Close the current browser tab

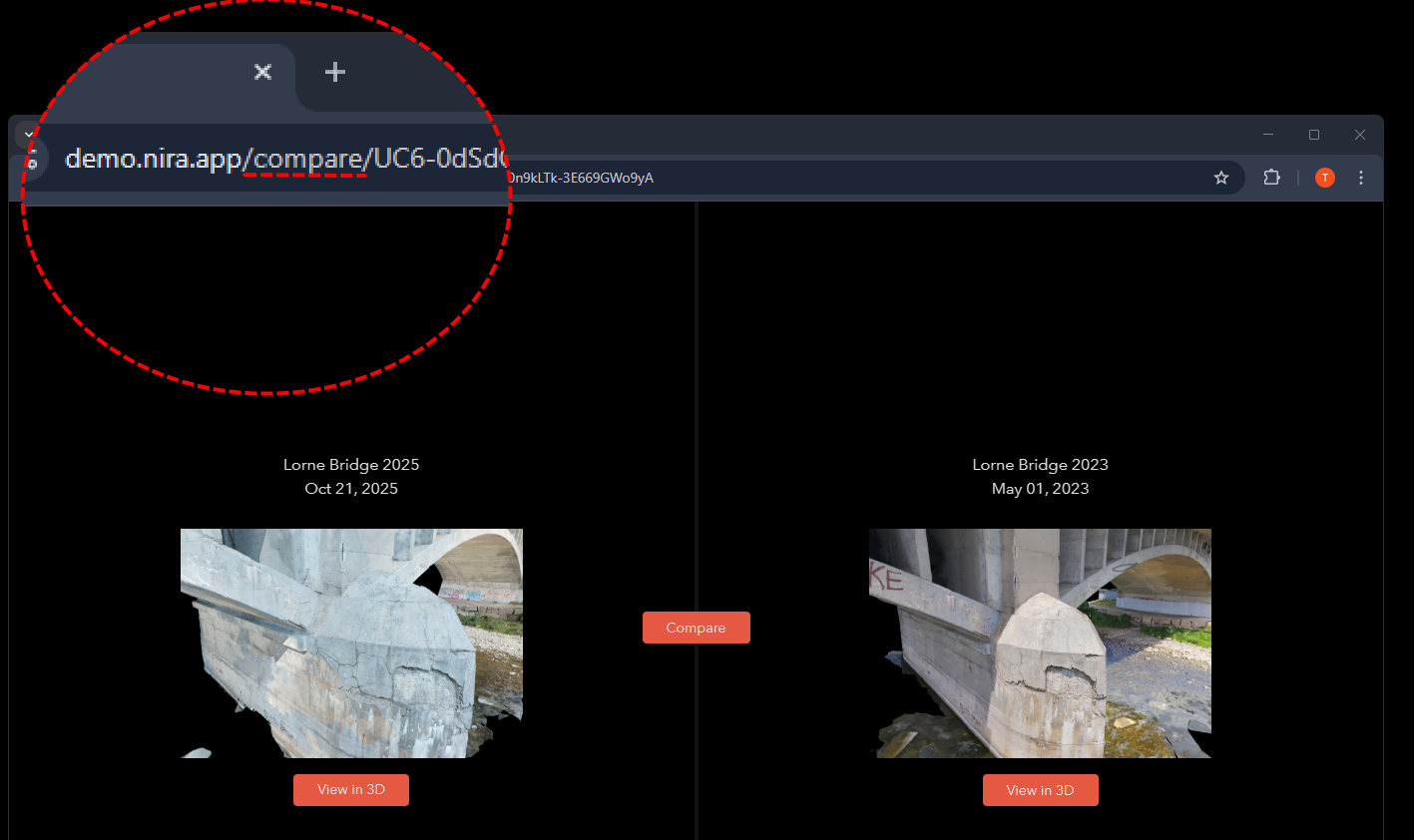pyautogui.click(x=262, y=72)
